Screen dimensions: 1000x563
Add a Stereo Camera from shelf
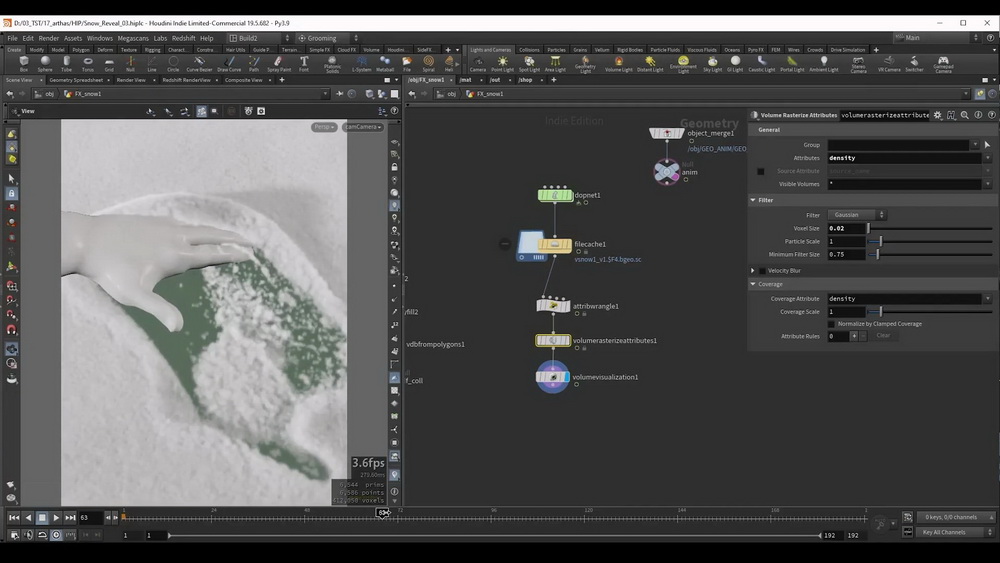click(x=858, y=64)
